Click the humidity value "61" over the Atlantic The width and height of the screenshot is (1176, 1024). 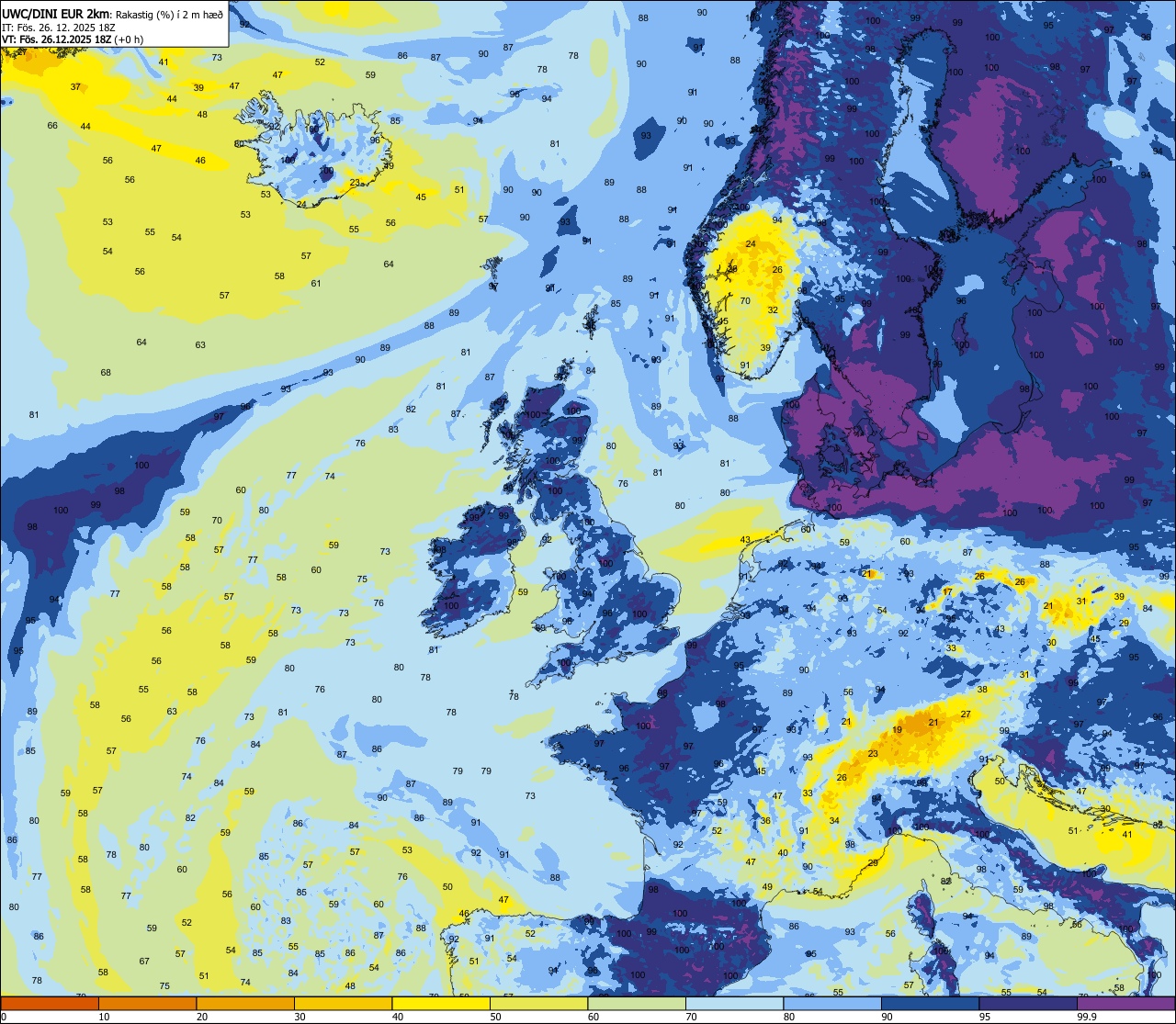click(x=316, y=283)
